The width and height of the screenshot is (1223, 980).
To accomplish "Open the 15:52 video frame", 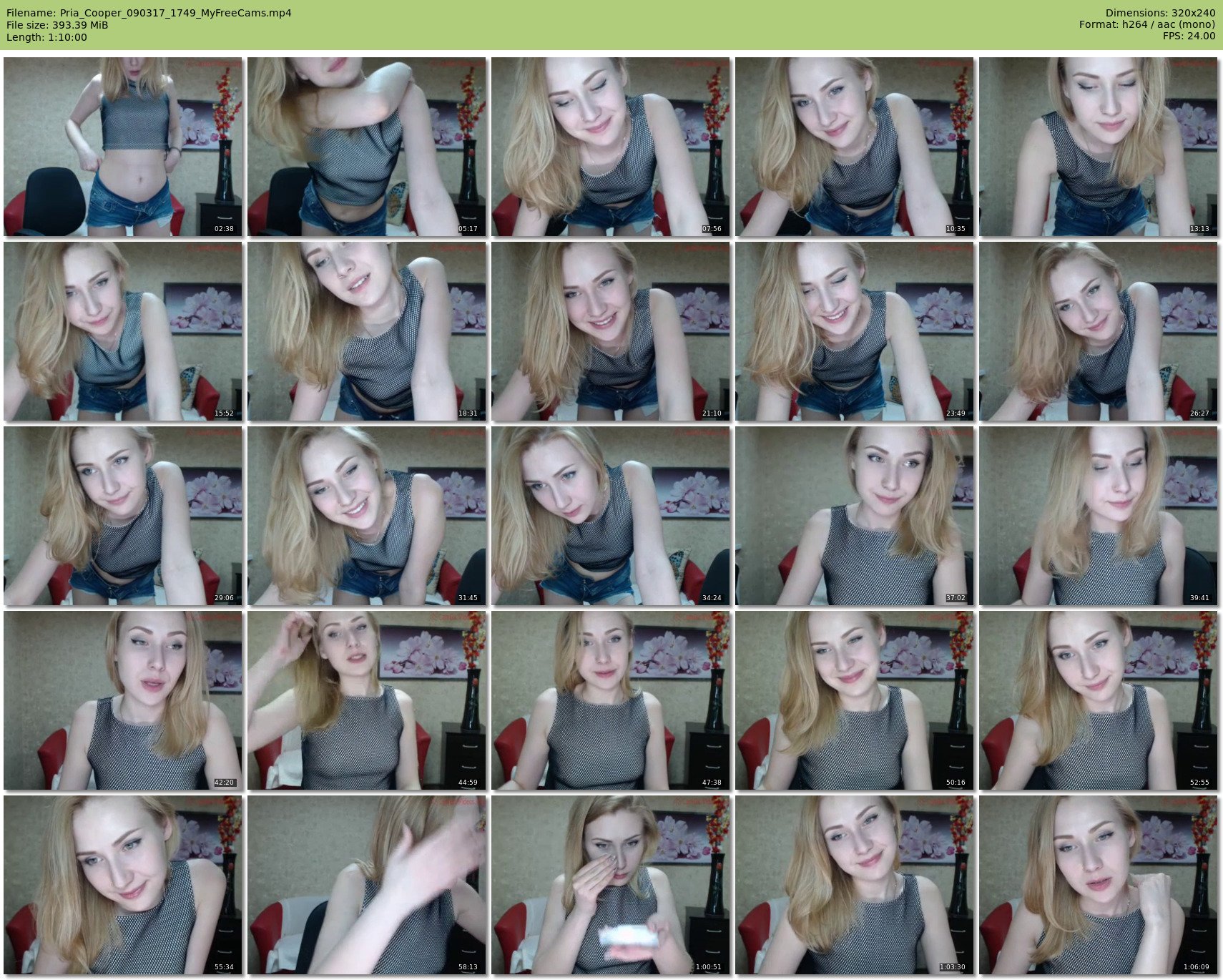I will click(x=123, y=331).
